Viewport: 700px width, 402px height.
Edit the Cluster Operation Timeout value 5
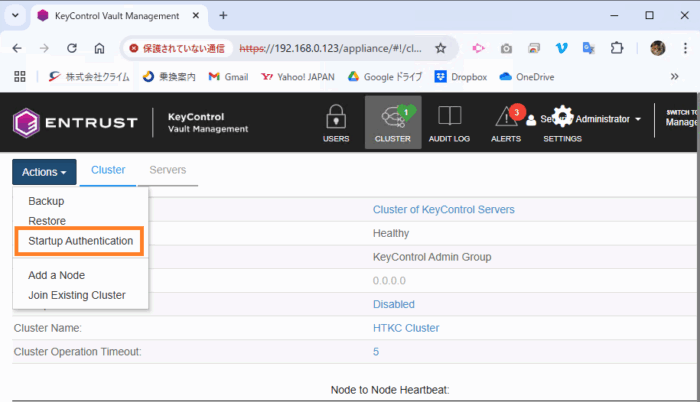pyautogui.click(x=376, y=352)
